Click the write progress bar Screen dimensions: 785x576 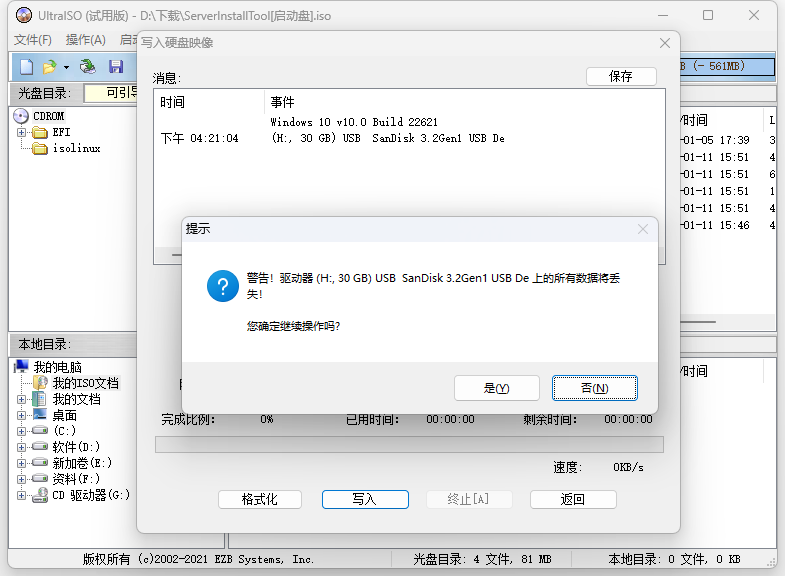(410, 444)
